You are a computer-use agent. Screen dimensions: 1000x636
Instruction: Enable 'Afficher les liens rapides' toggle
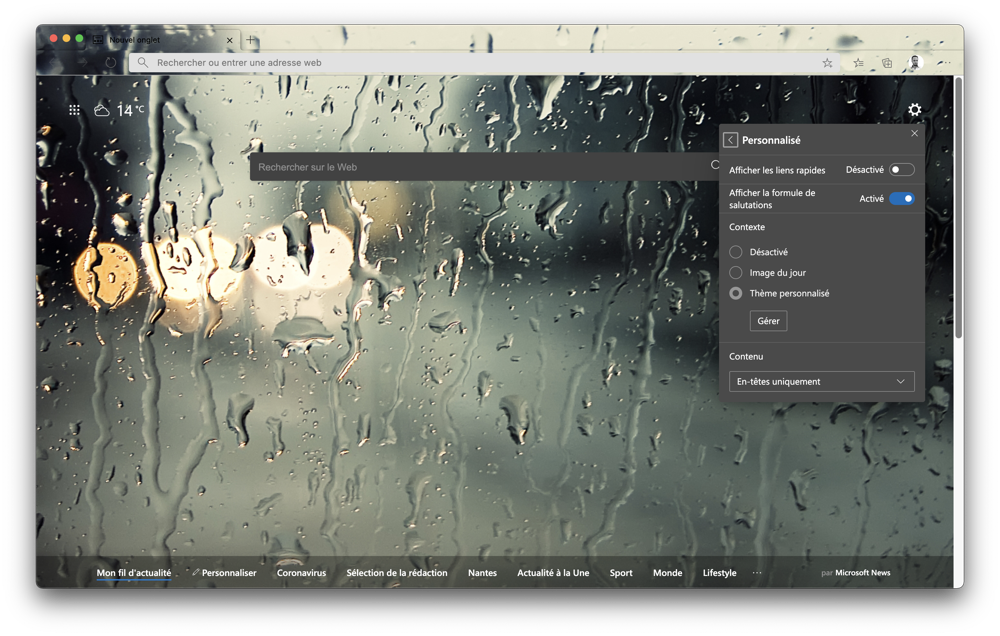tap(901, 170)
